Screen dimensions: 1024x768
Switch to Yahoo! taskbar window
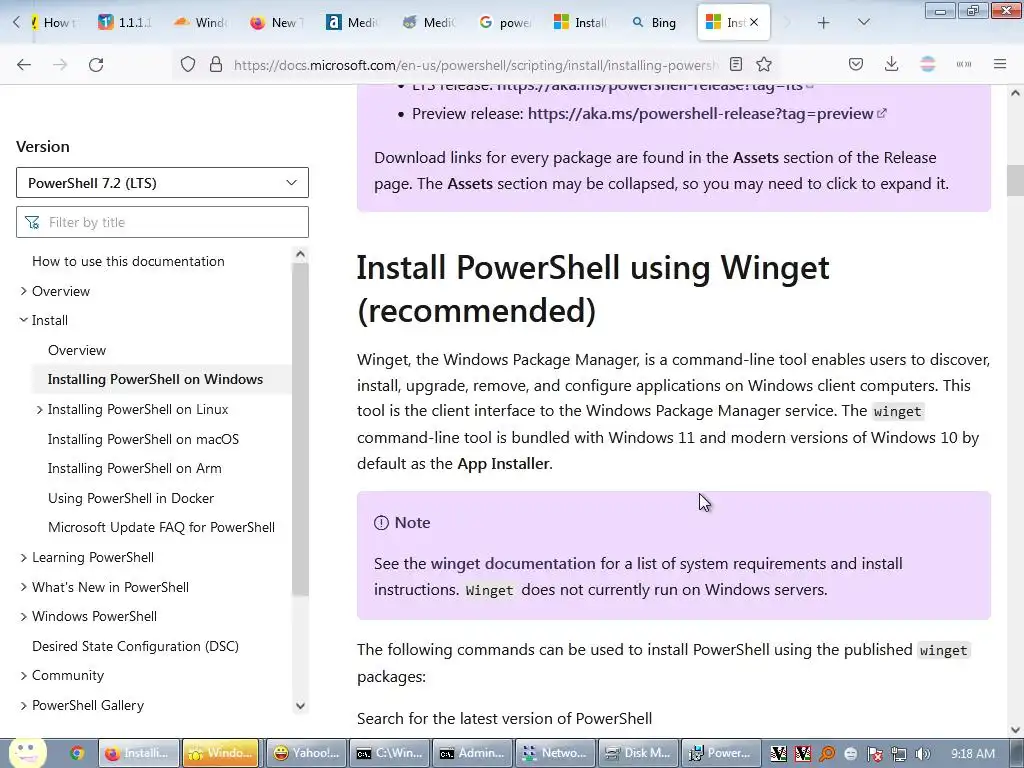(305, 754)
